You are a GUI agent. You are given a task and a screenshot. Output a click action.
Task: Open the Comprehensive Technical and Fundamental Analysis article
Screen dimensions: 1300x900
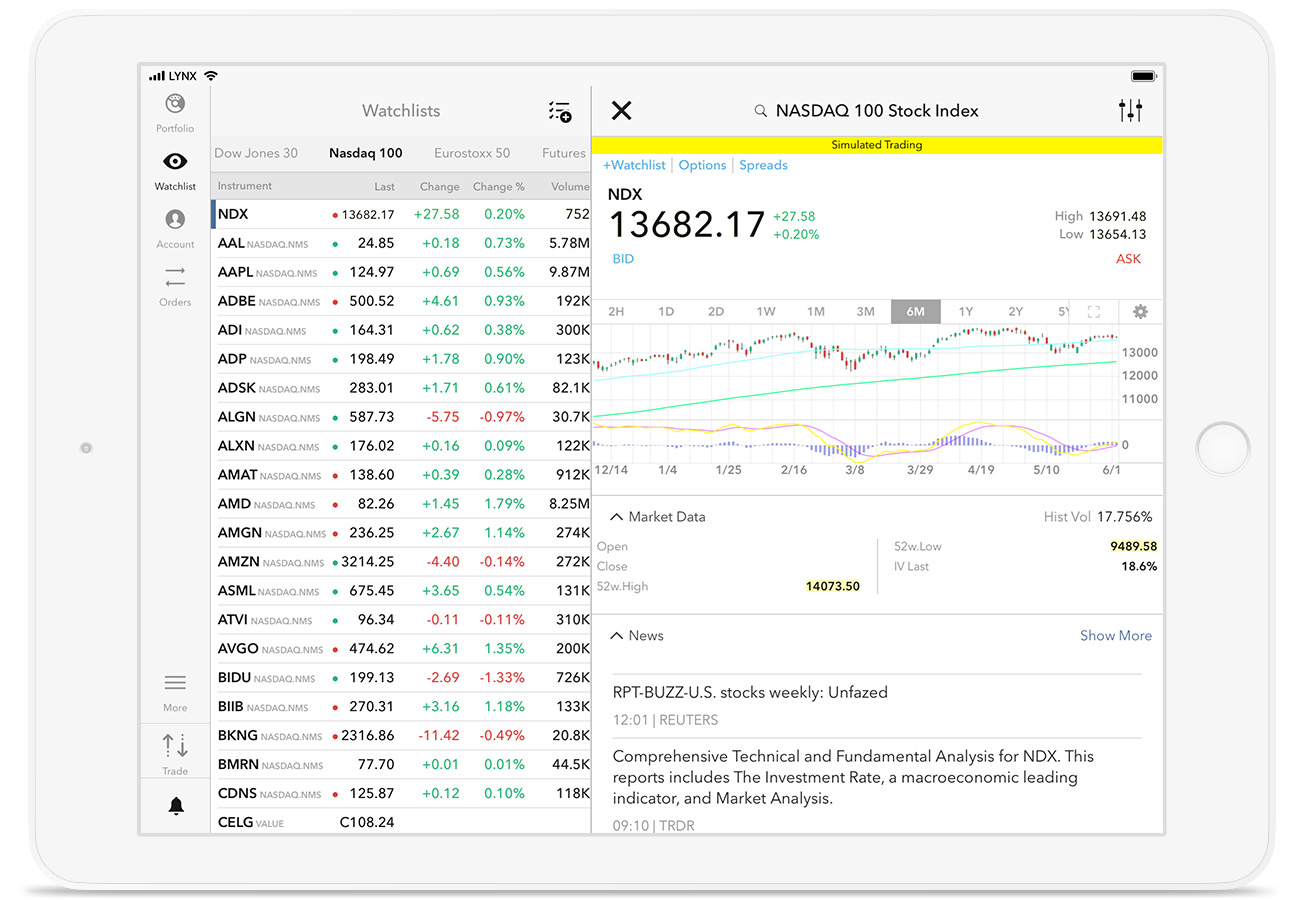pyautogui.click(x=853, y=777)
